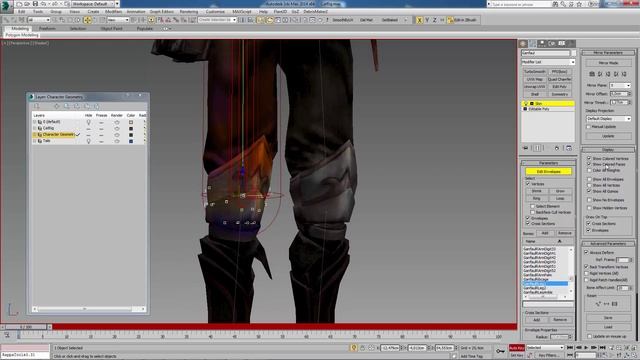Collapse the Display rollout header
640x360 pixels.
(608, 150)
